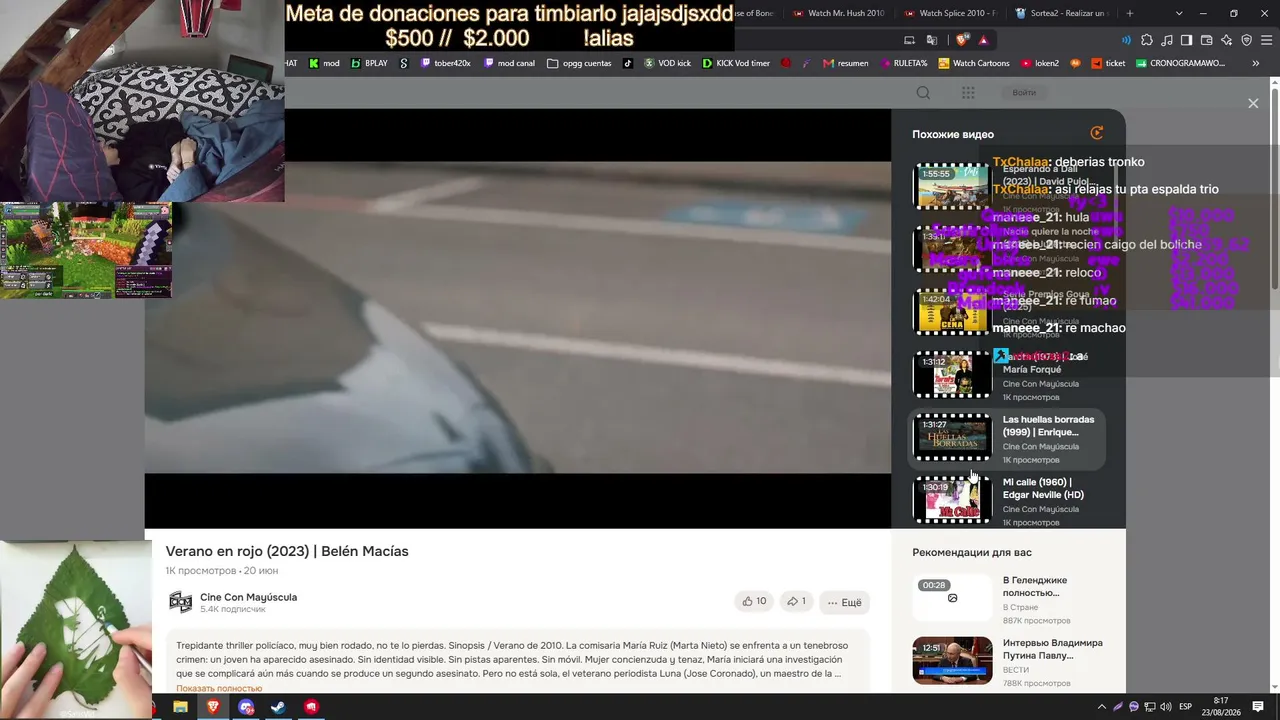Open Steam from the taskbar
Viewport: 1280px width, 720px height.
pos(278,707)
